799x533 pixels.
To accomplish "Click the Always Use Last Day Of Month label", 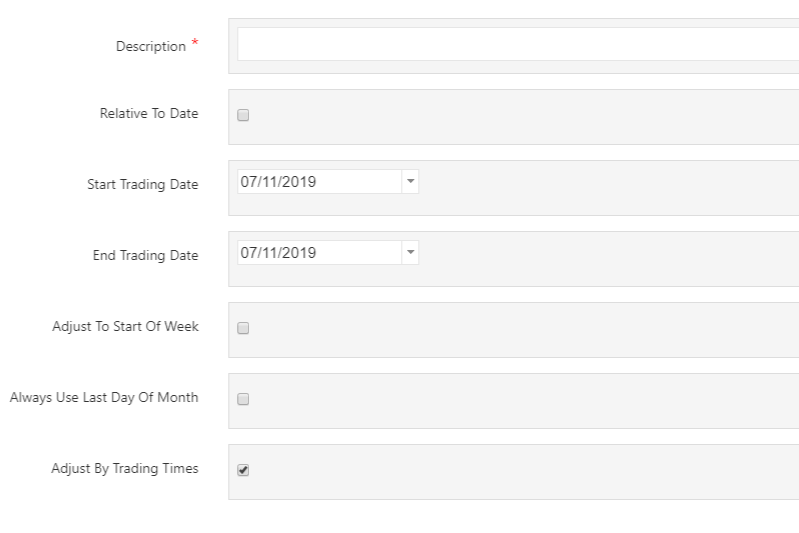I will point(104,397).
